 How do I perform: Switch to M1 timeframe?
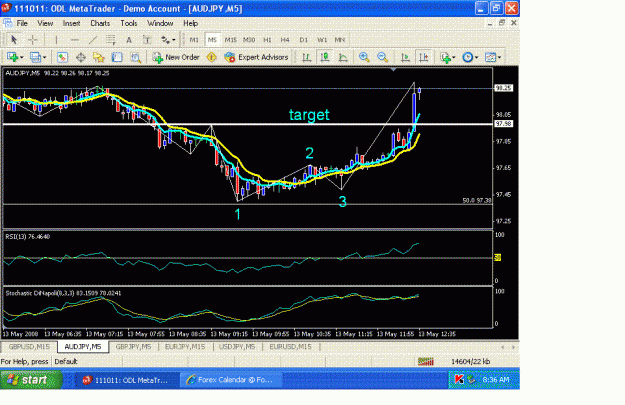point(194,39)
